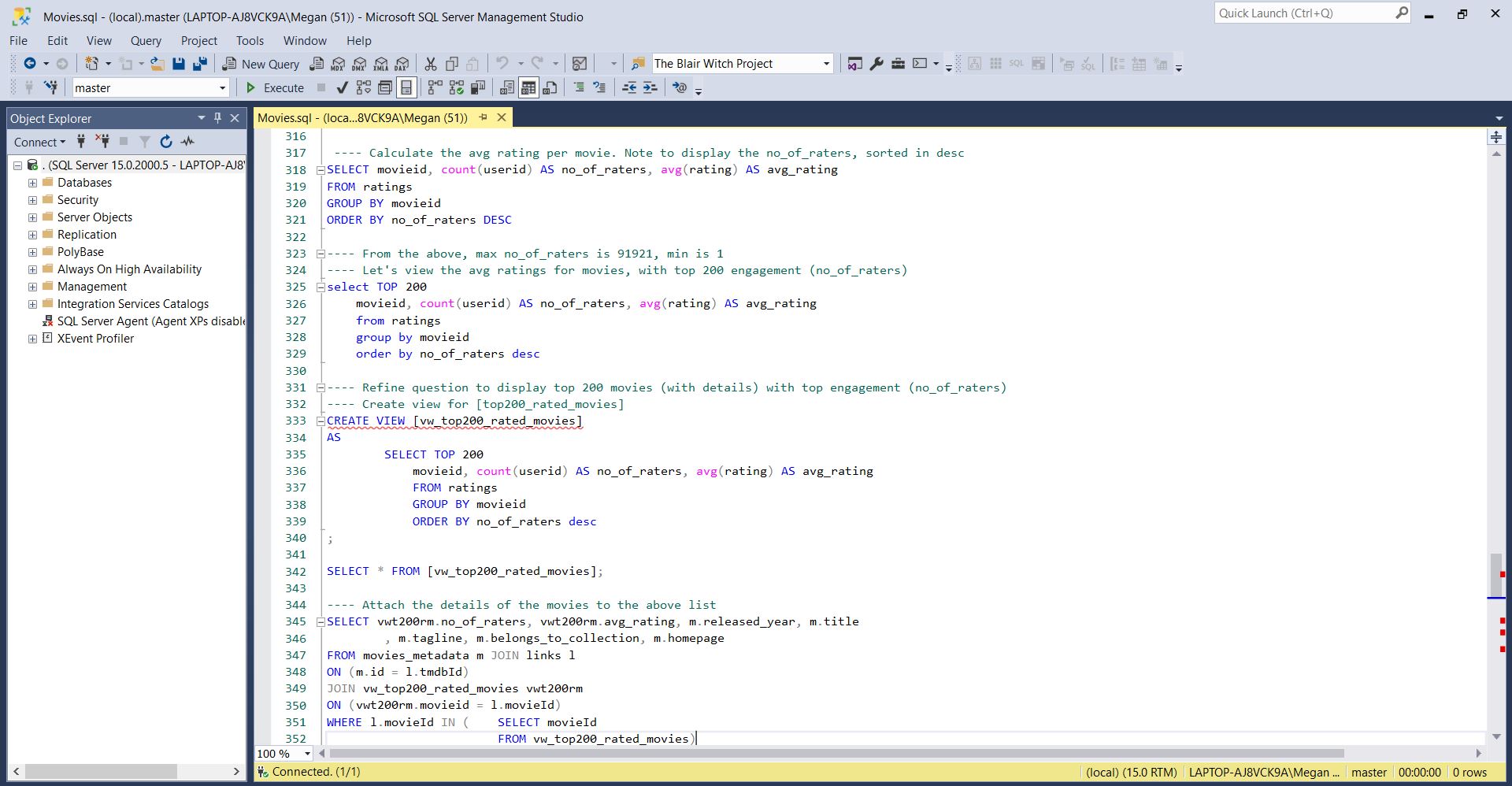The width and height of the screenshot is (1512, 786).
Task: Toggle Results to Text output mode
Action: [507, 87]
